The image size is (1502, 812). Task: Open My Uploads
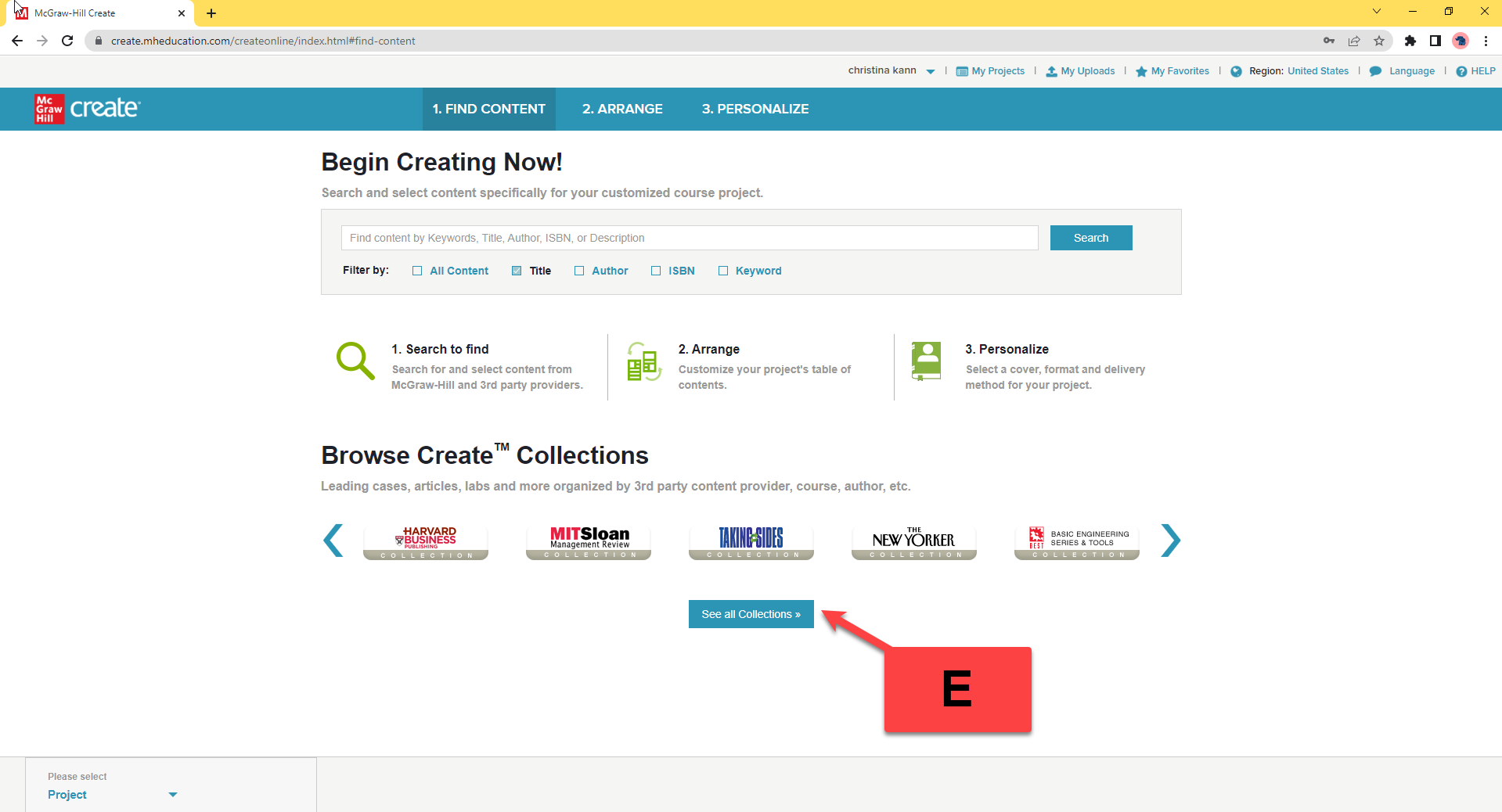pos(1052,71)
